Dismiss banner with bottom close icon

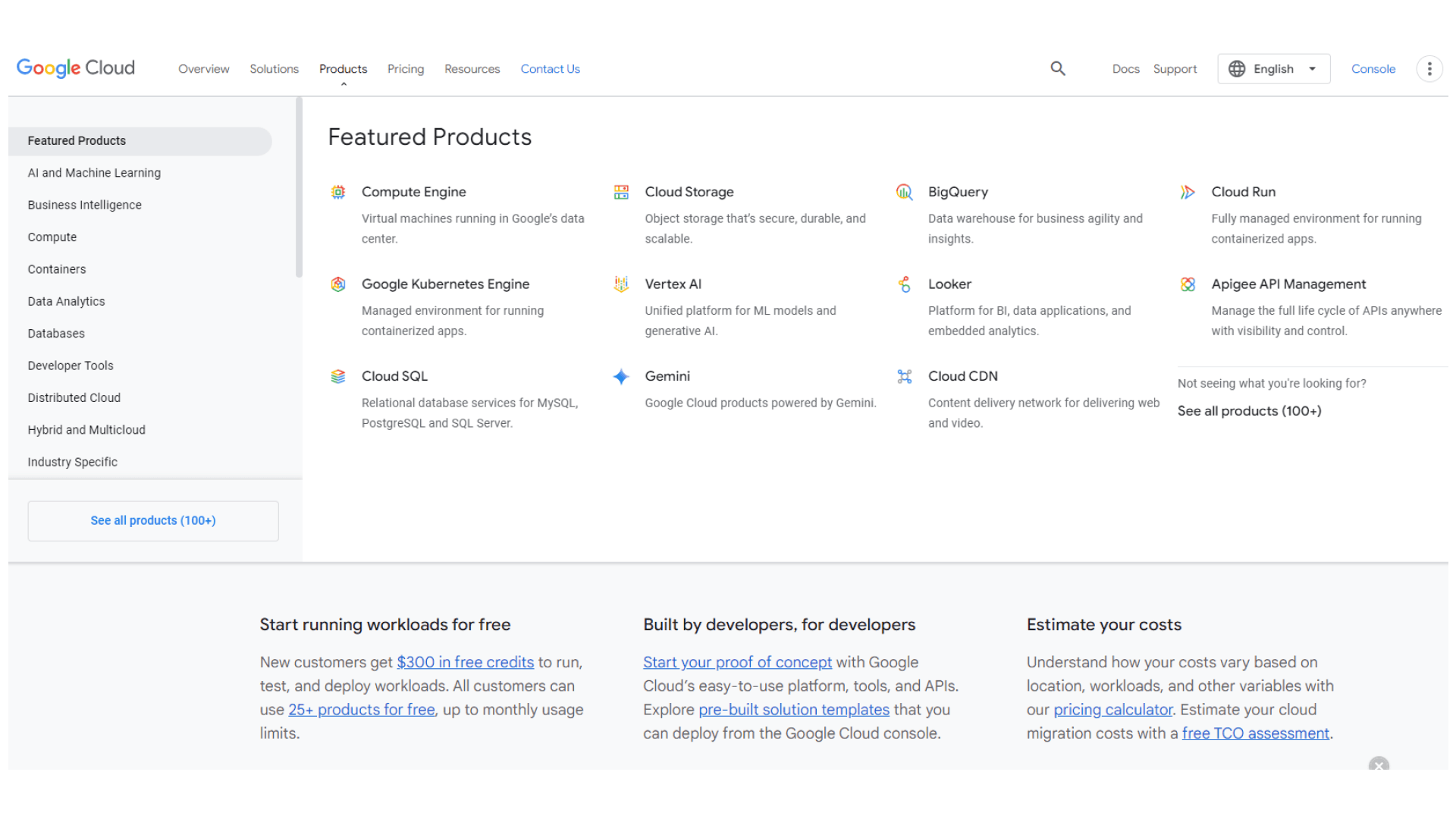click(1379, 764)
